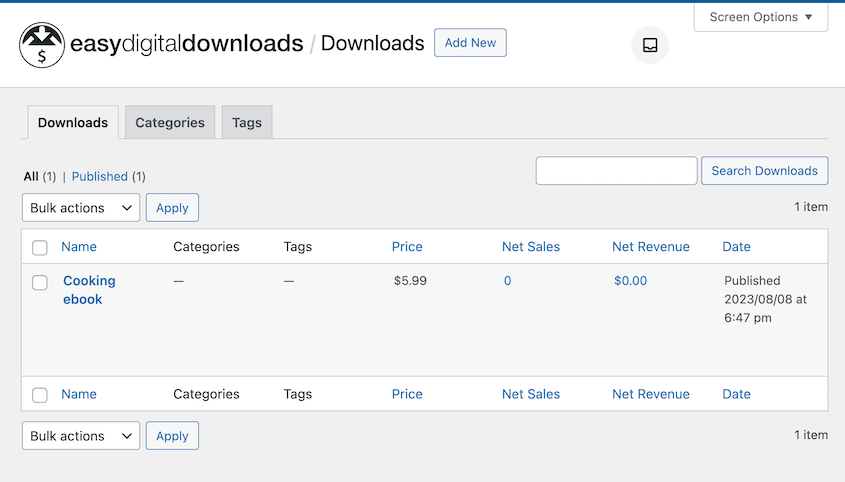This screenshot has height=482, width=845.
Task: Sort by Date in table header
Action: tap(736, 246)
